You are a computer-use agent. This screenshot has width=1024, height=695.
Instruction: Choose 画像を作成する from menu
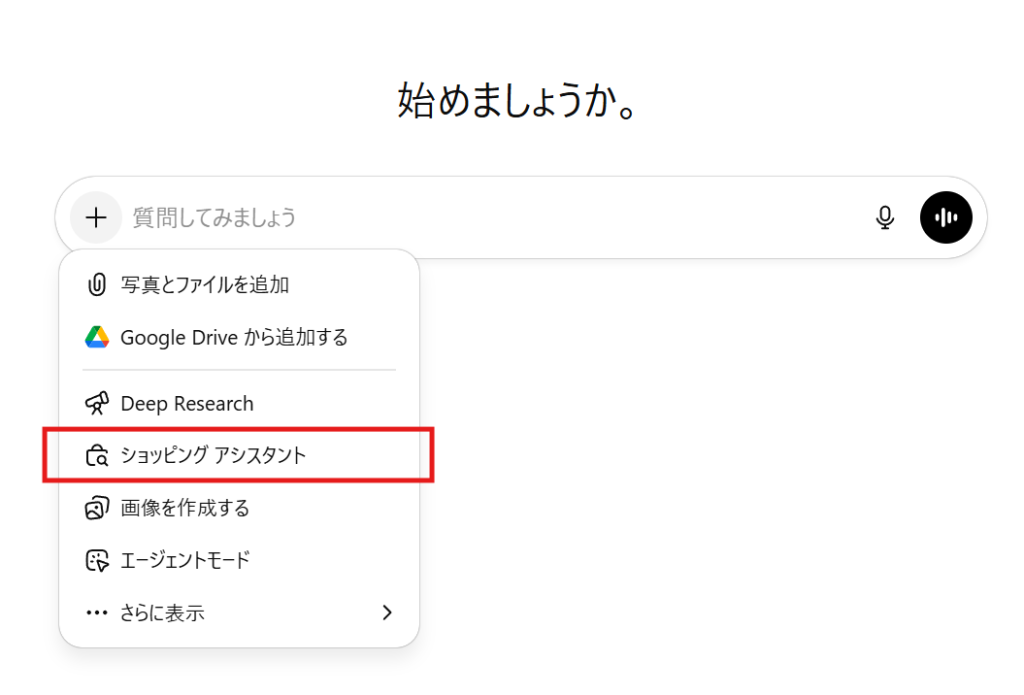(x=185, y=508)
